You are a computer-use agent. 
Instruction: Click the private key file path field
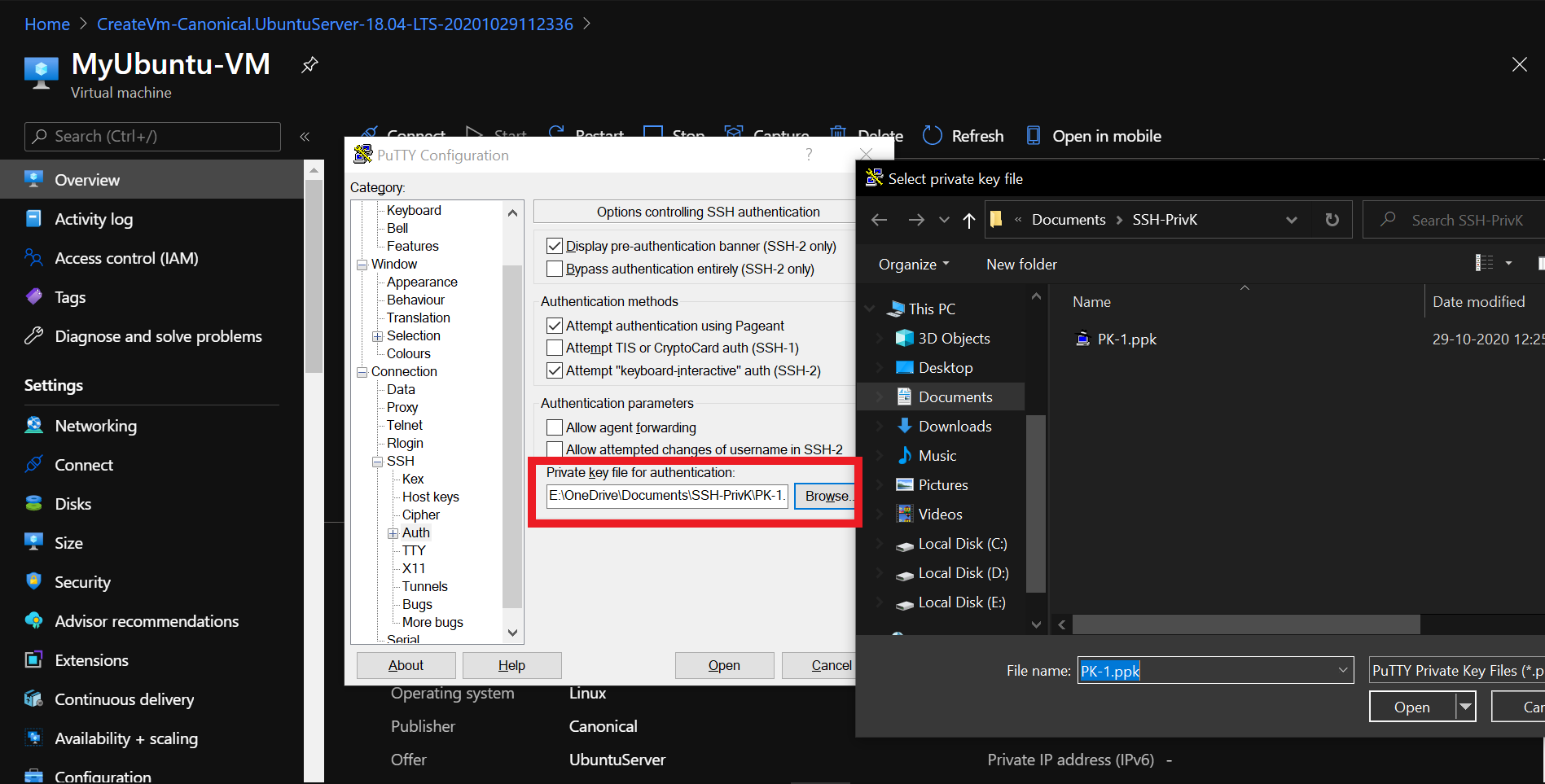[x=667, y=495]
